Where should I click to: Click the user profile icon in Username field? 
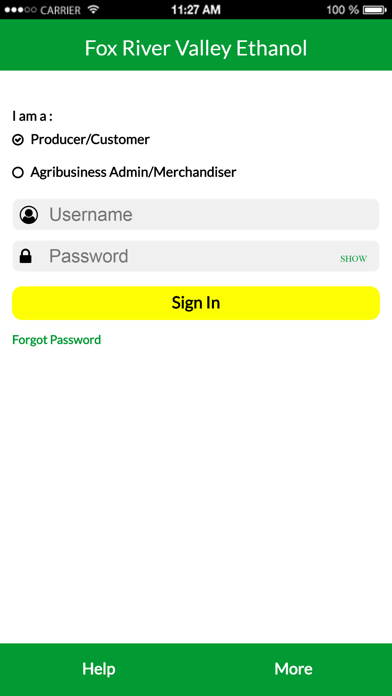[29, 215]
